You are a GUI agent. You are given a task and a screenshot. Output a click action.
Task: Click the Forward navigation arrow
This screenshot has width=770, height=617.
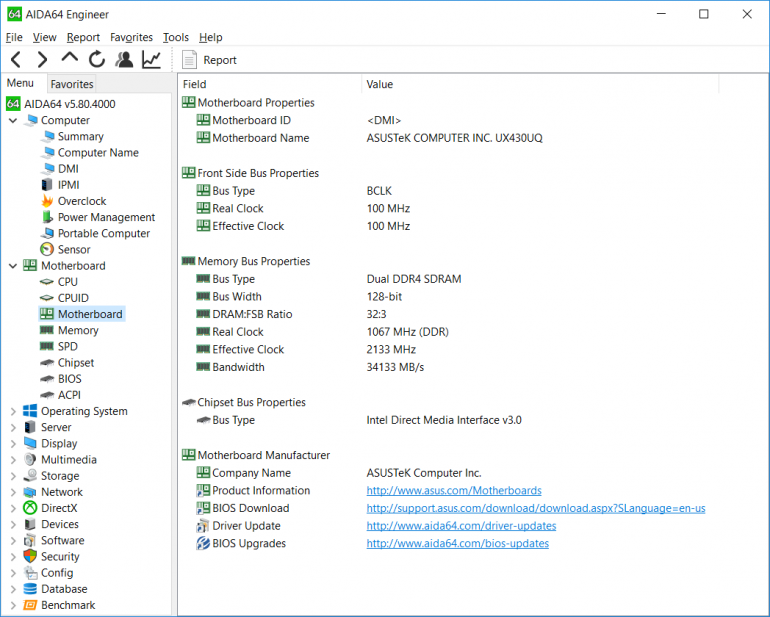pos(42,59)
